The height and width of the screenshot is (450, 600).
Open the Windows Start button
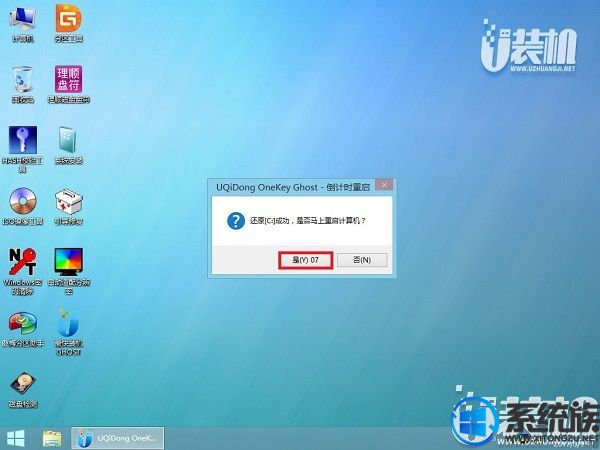coord(16,439)
